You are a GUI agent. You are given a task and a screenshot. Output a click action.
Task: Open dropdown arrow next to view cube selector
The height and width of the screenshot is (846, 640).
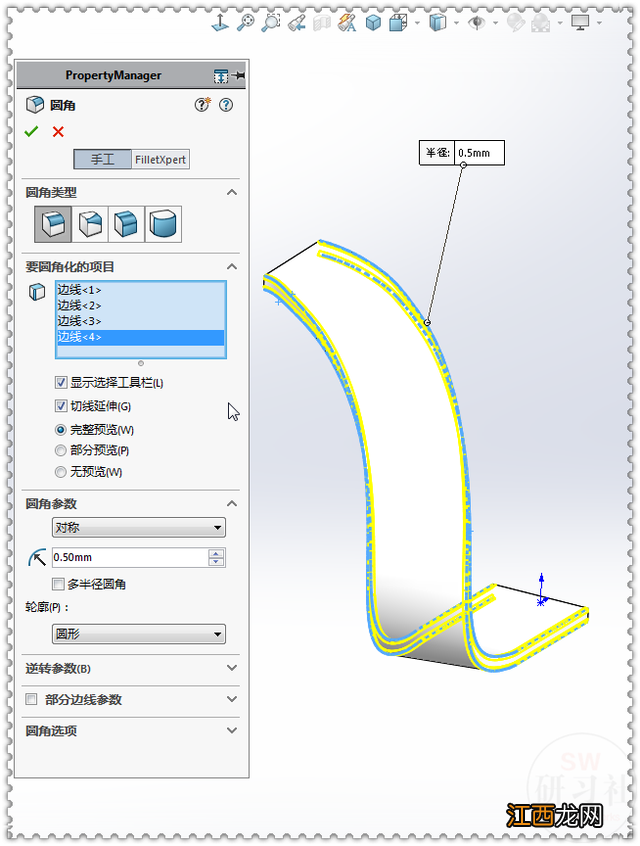(417, 23)
